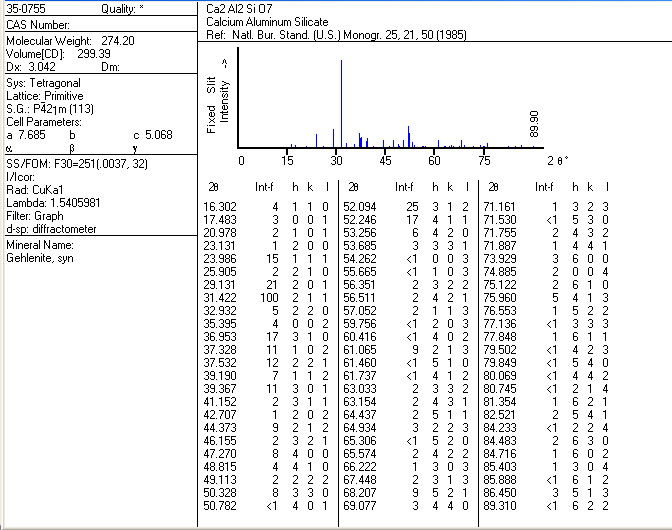672x530 pixels.
Task: Select the row with 2θ 47.270
Action: pyautogui.click(x=266, y=454)
